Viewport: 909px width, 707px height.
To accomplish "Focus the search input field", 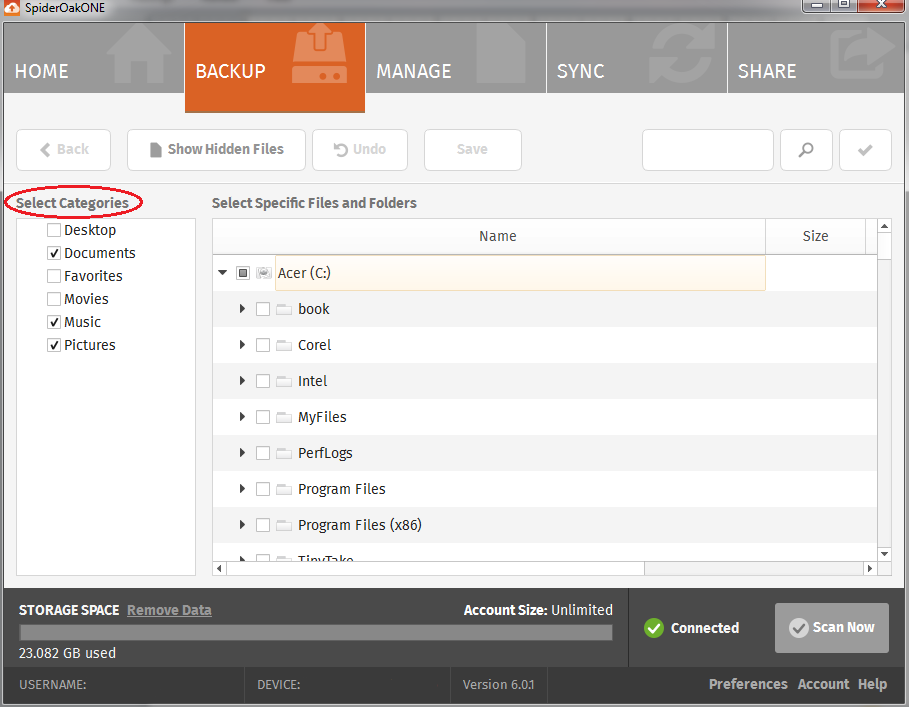I will coord(708,150).
